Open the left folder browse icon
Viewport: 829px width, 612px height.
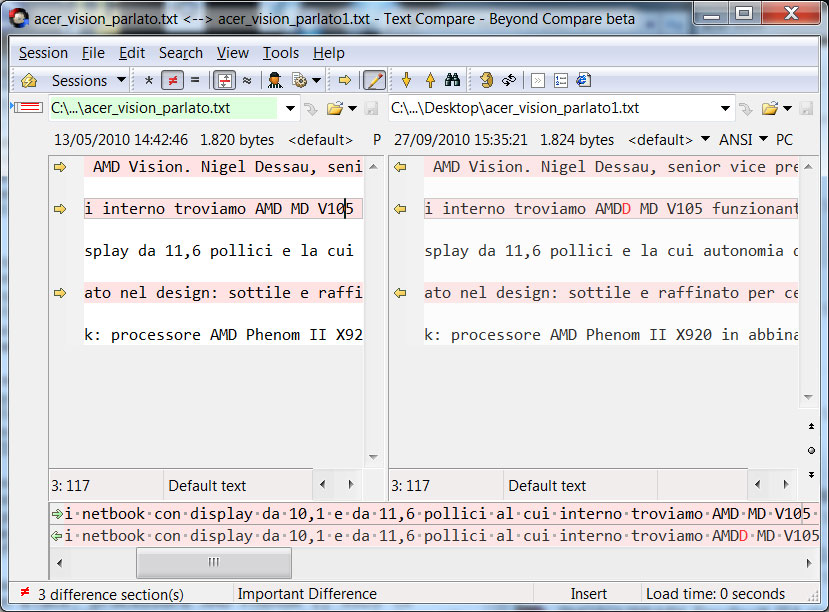[335, 108]
